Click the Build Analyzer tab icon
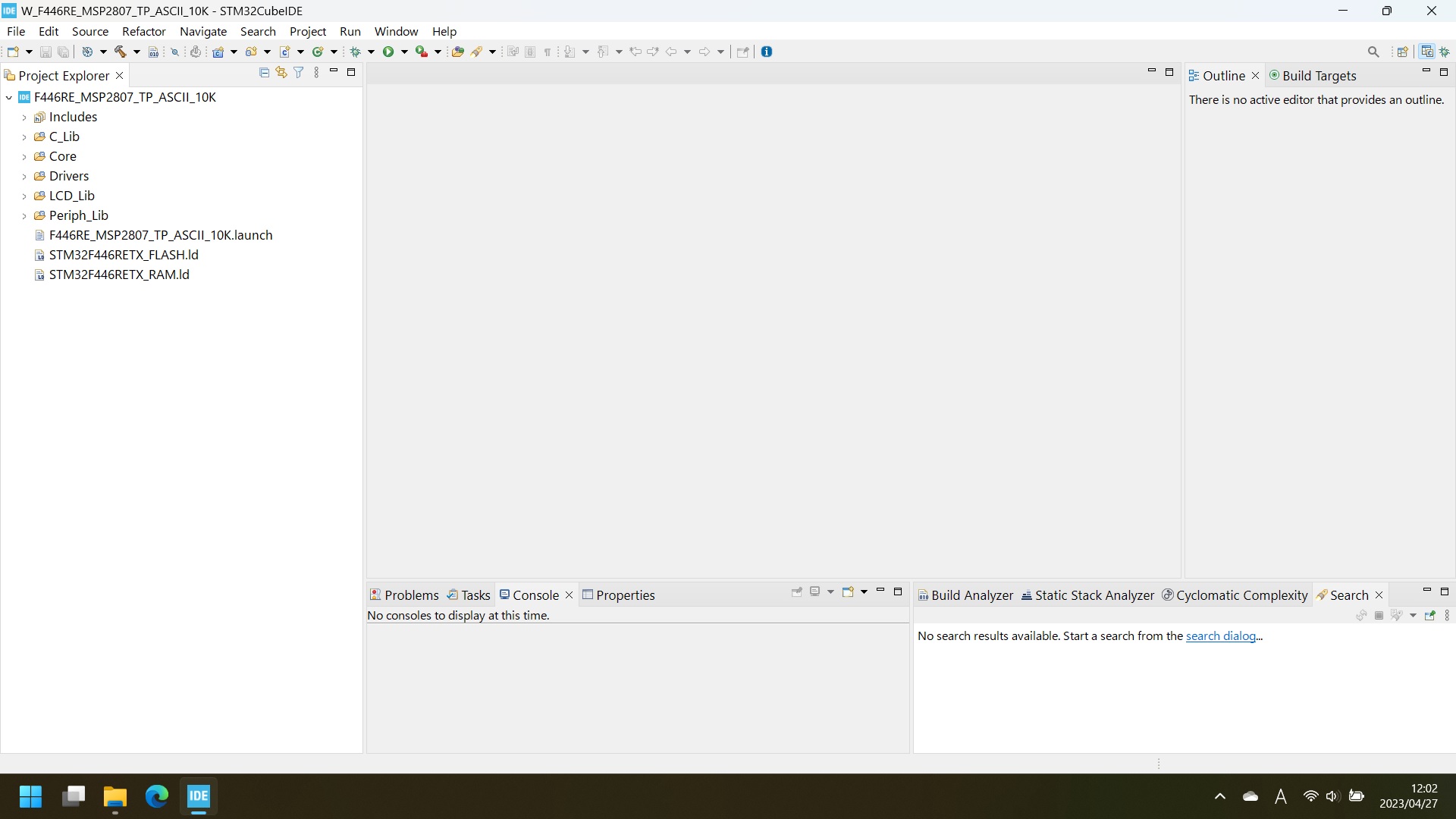This screenshot has height=819, width=1456. (922, 595)
